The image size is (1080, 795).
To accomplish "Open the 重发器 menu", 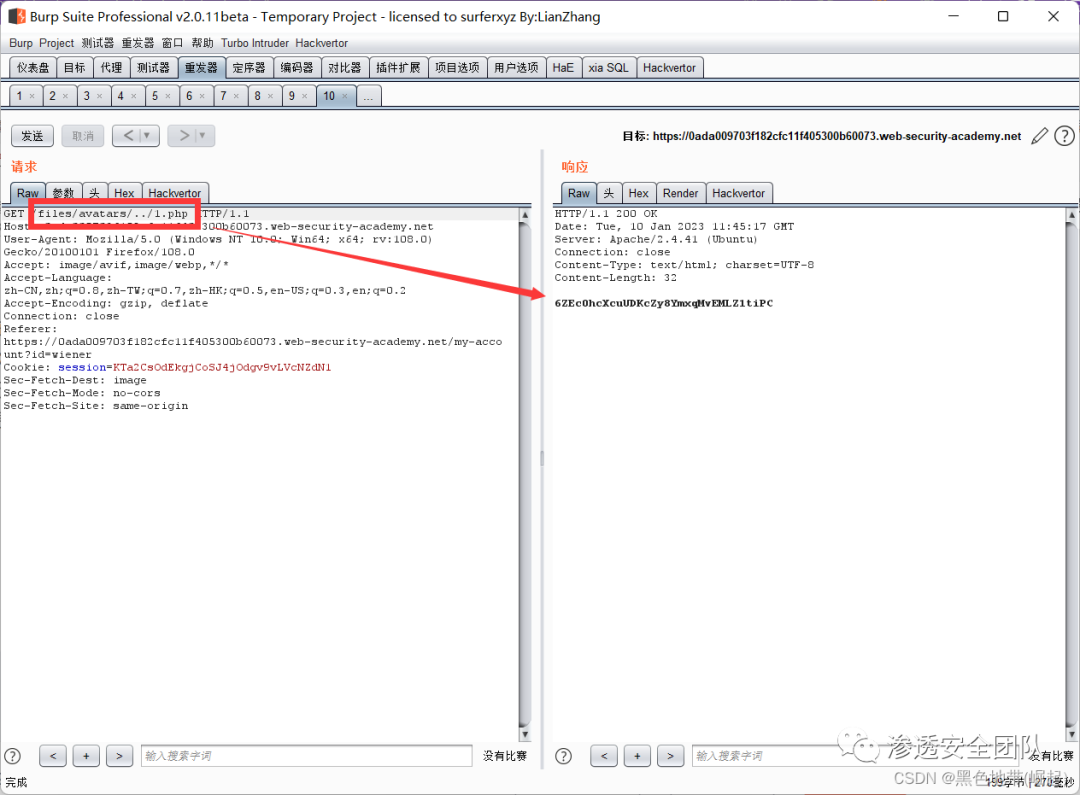I will click(x=138, y=43).
